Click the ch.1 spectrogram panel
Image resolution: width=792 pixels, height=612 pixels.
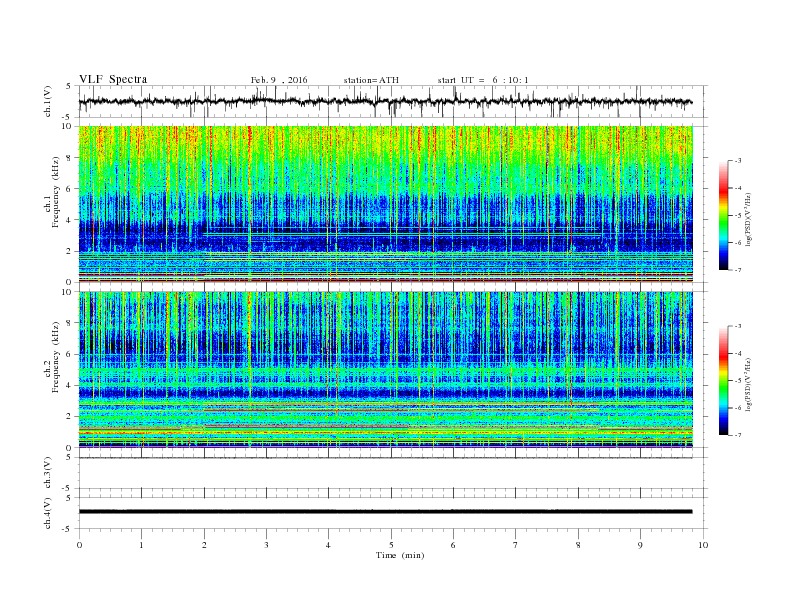pos(386,204)
